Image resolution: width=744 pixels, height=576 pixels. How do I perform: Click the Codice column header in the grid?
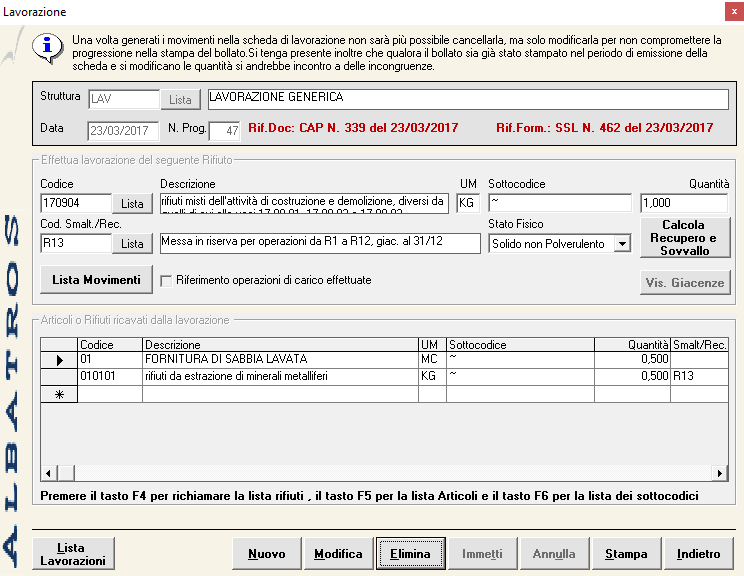click(x=110, y=345)
